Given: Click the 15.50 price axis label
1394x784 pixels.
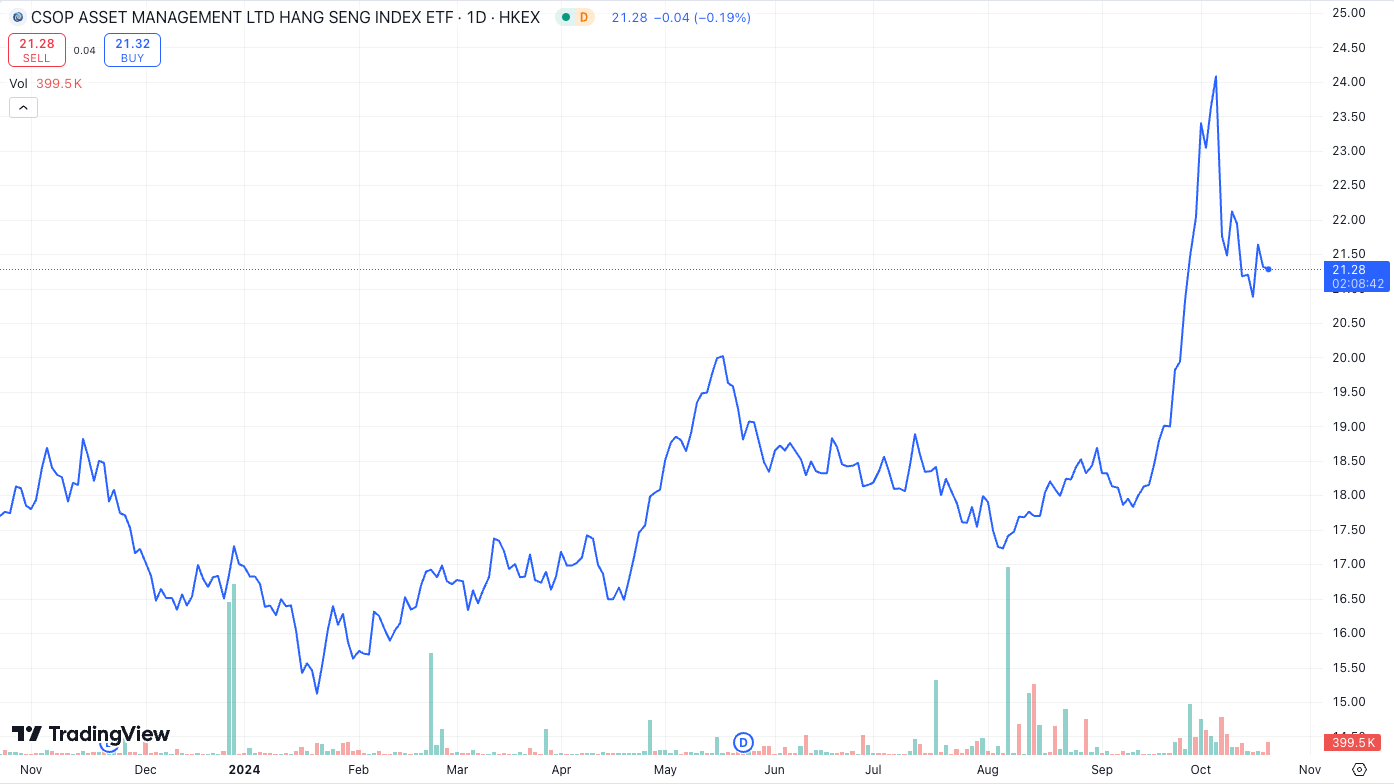Looking at the screenshot, I should (1349, 668).
